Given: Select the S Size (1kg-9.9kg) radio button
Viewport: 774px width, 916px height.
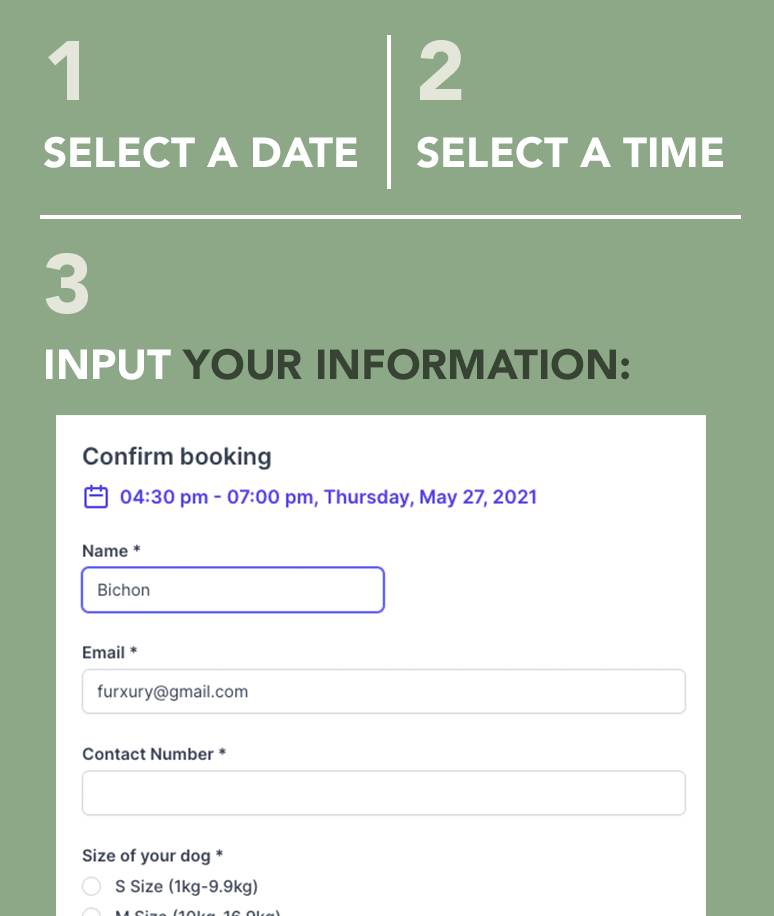Looking at the screenshot, I should 92,886.
